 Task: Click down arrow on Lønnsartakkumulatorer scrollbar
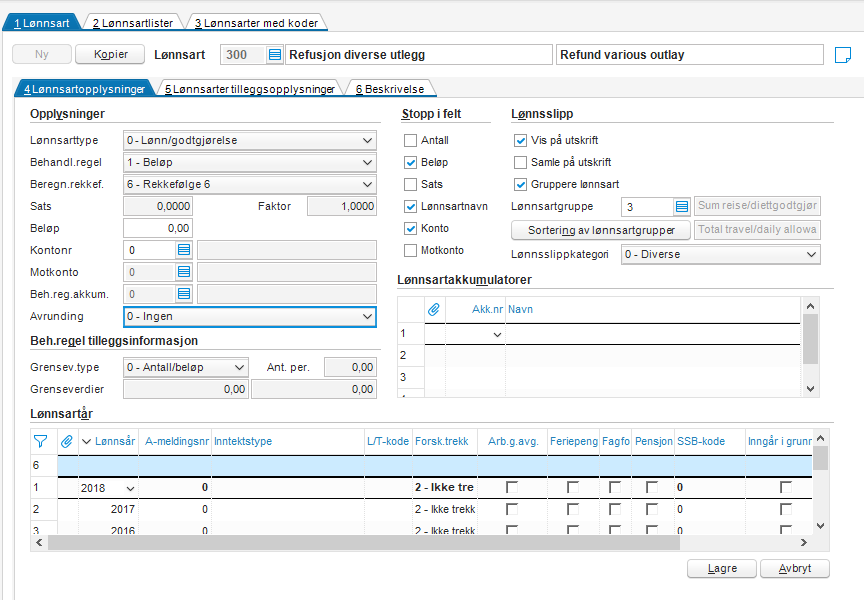coord(810,388)
